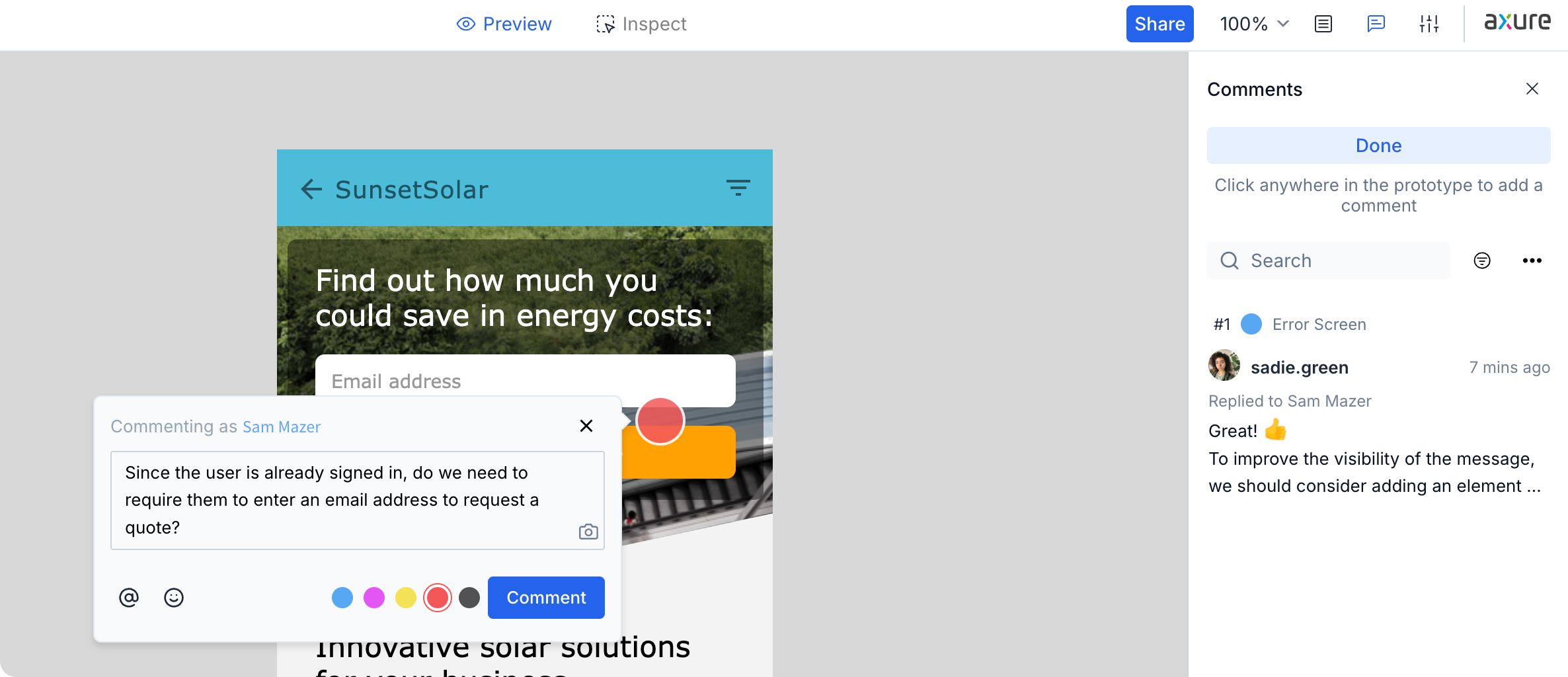Switch to Inspect mode

tap(641, 24)
